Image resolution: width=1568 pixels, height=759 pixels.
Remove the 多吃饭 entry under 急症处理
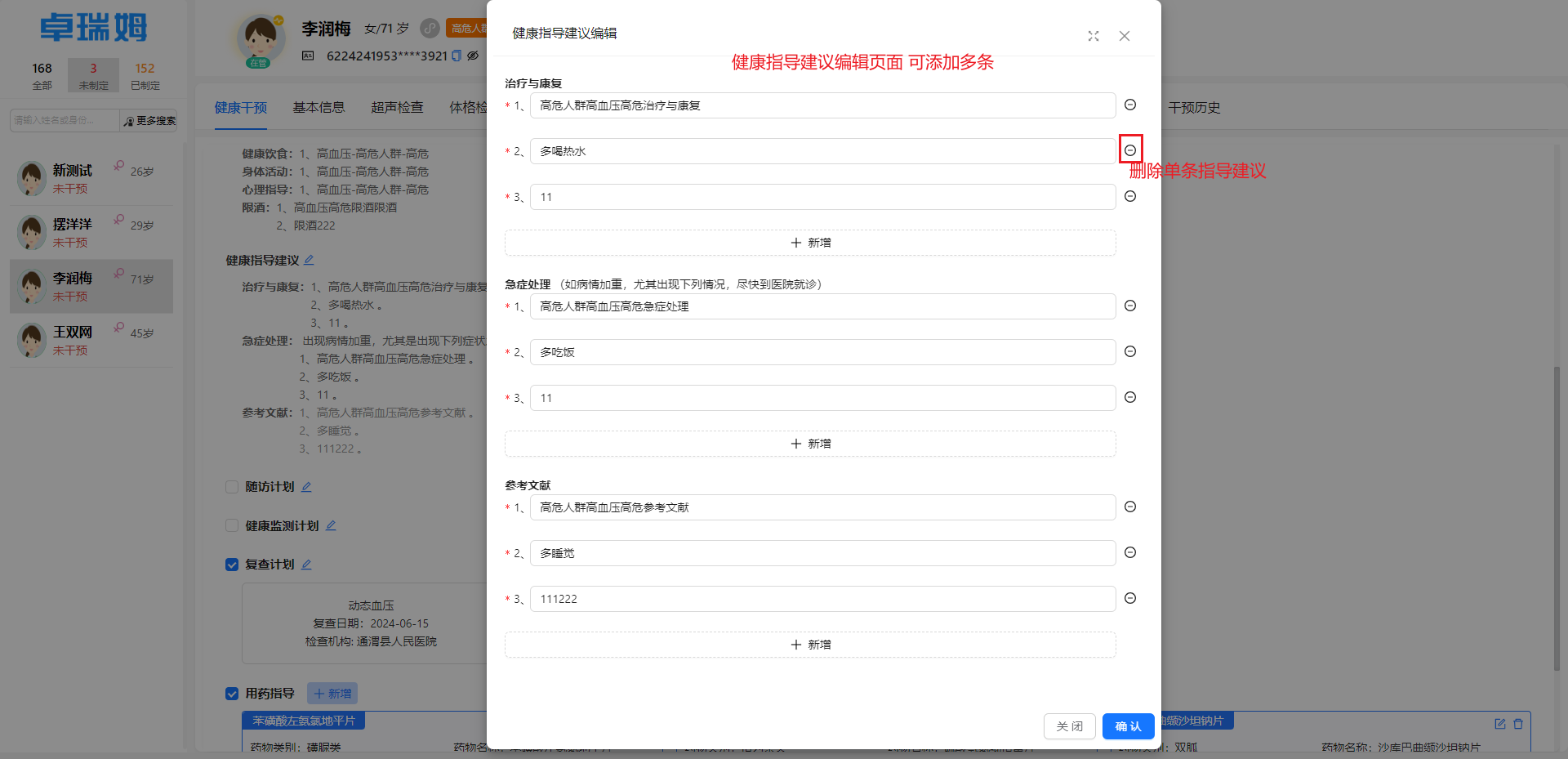click(x=1130, y=351)
